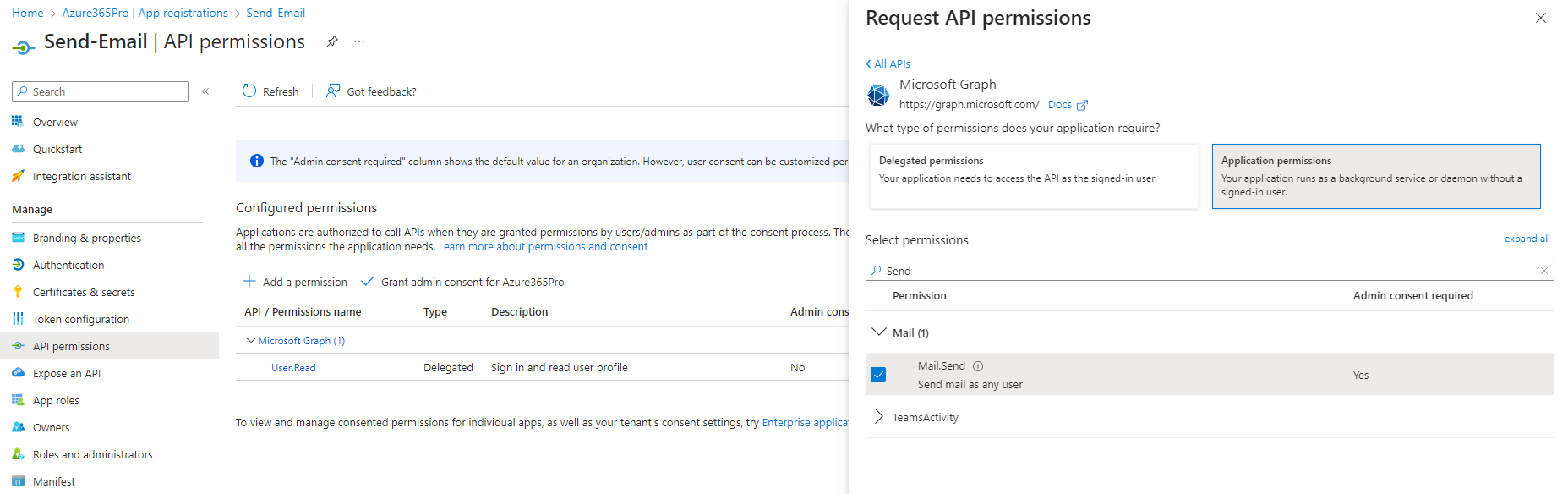The width and height of the screenshot is (1568, 494).
Task: Click the Got feedback icon
Action: click(x=333, y=91)
